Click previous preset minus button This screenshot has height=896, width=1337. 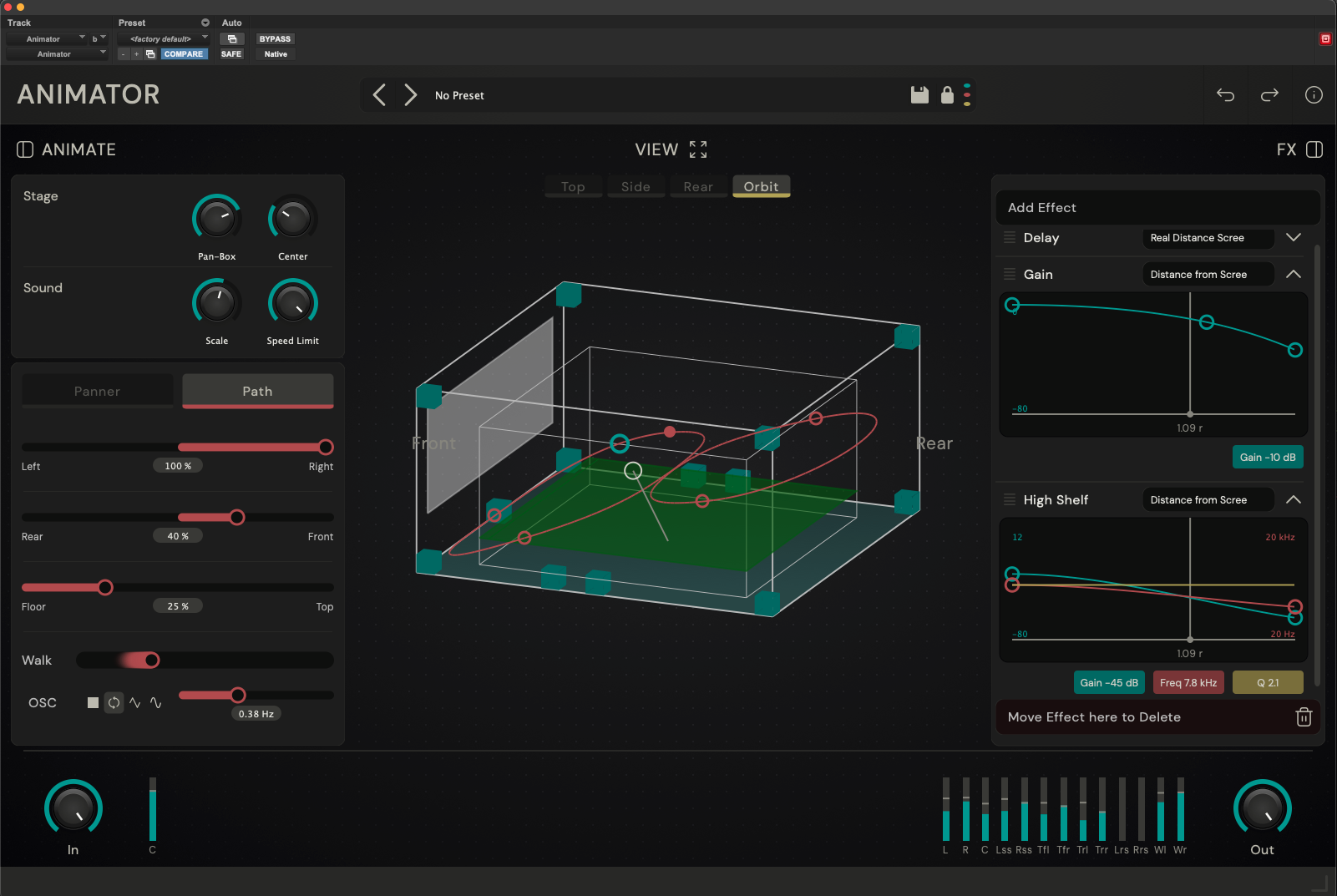tap(124, 54)
